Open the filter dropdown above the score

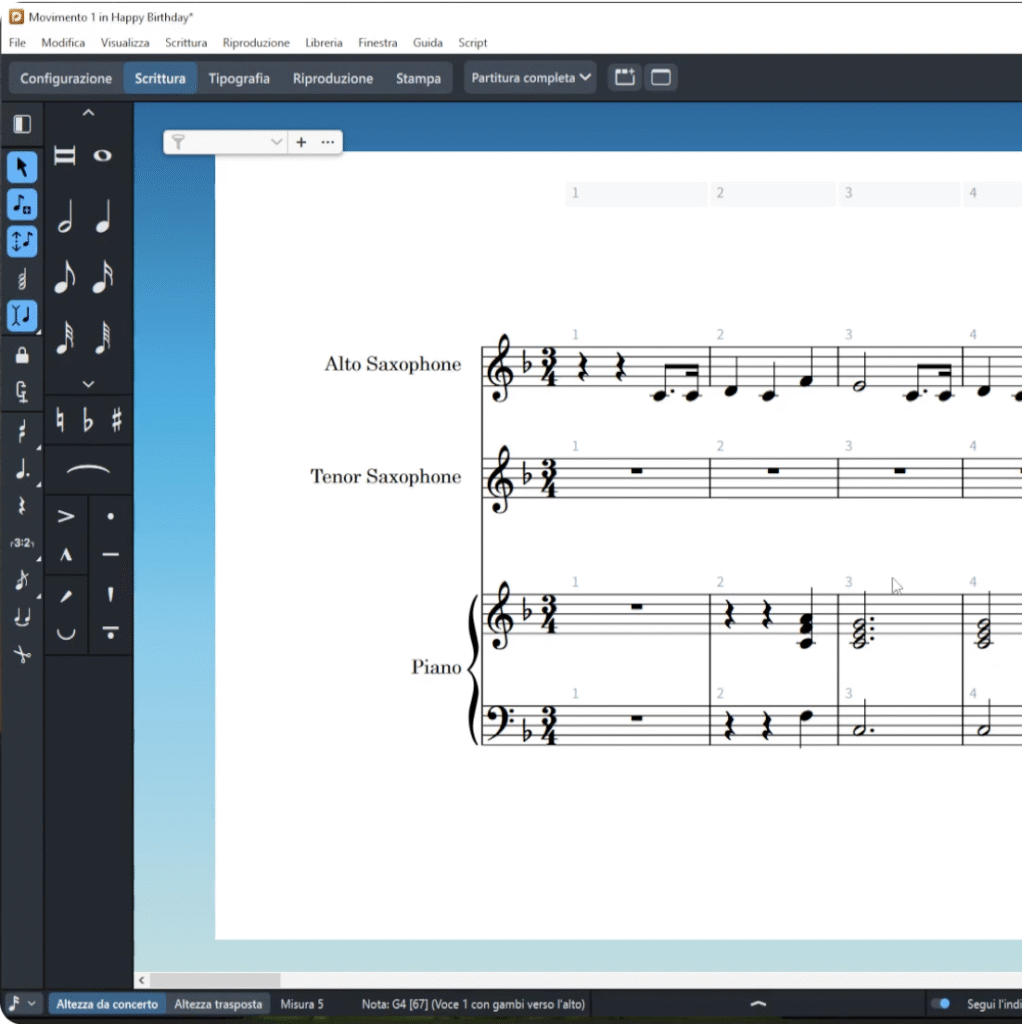tap(277, 143)
